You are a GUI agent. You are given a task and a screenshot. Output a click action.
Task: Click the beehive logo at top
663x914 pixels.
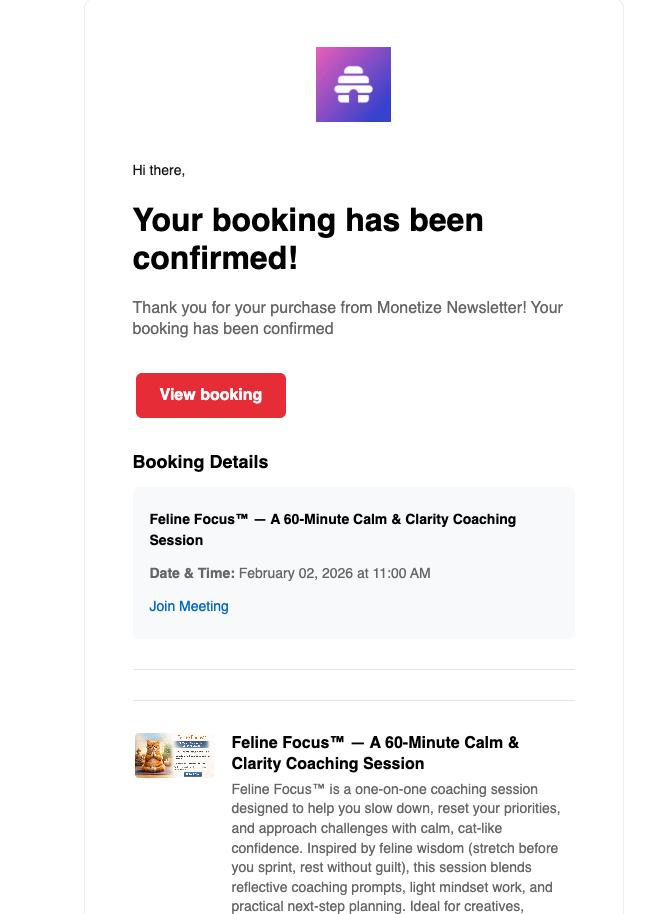click(353, 85)
